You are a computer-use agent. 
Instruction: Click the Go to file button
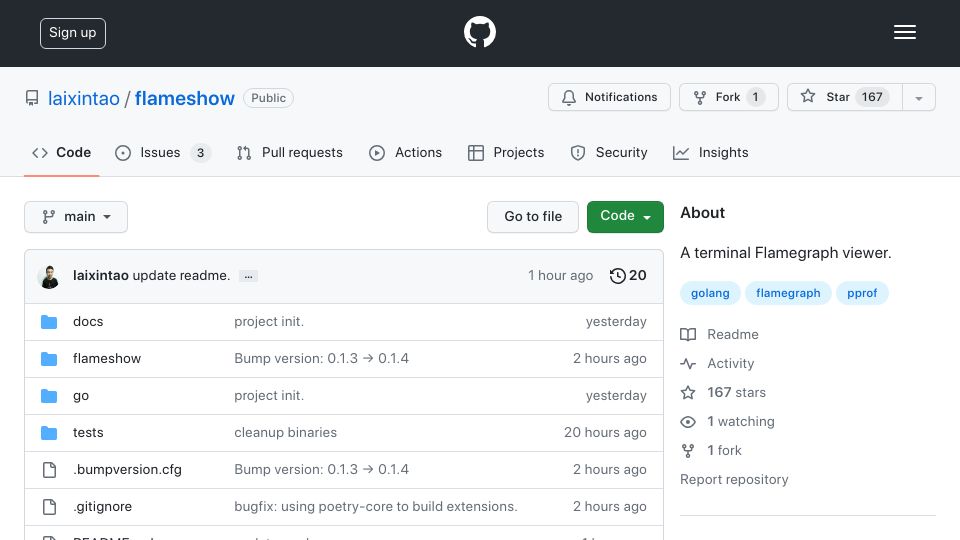pyautogui.click(x=533, y=217)
